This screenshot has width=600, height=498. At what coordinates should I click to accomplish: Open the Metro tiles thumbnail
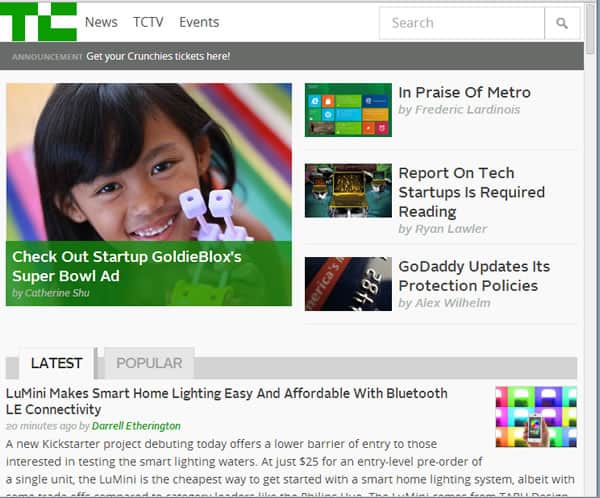(347, 110)
